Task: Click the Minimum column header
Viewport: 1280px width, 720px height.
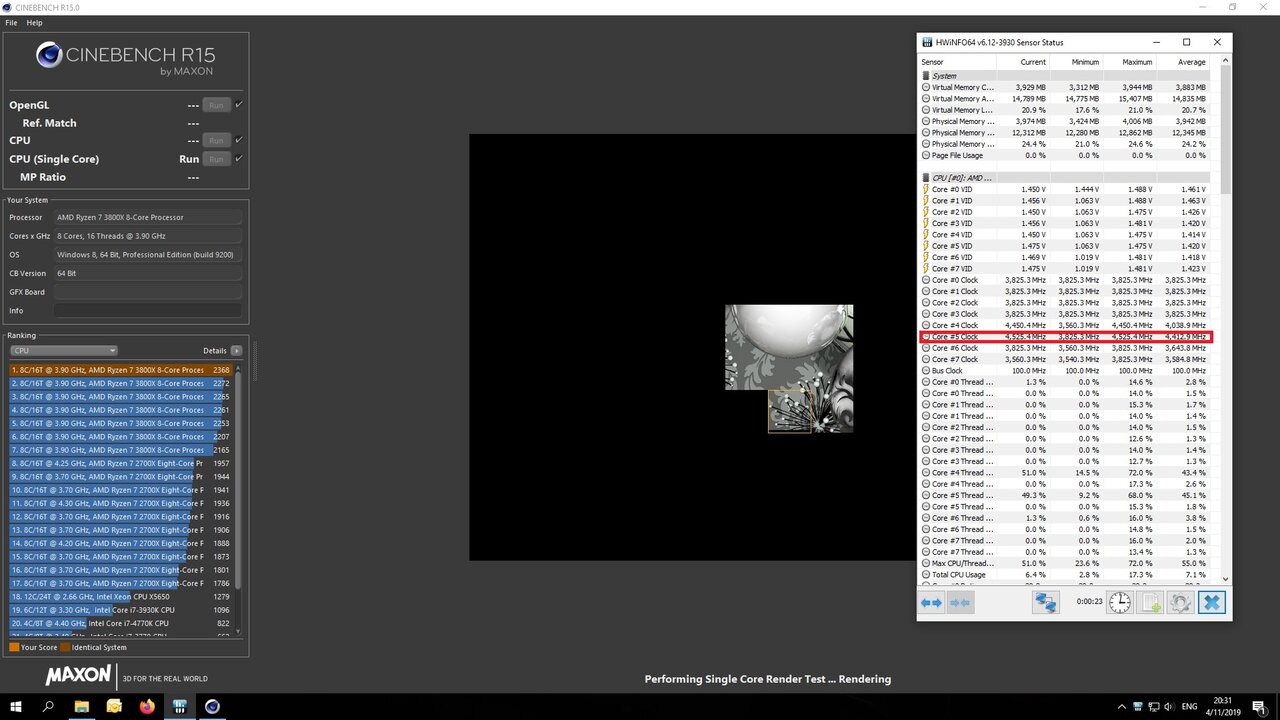Action: click(x=1076, y=62)
